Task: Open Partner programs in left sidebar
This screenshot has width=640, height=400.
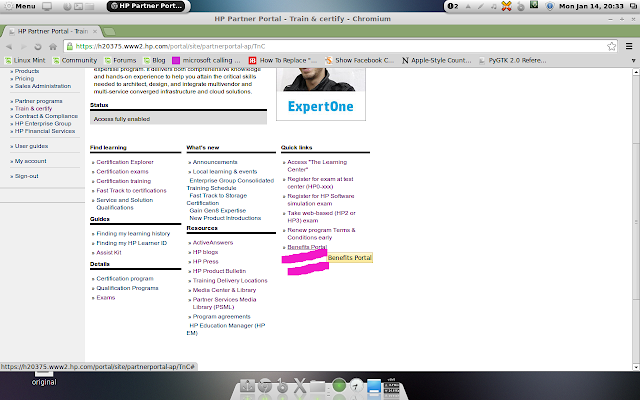Action: coord(38,101)
